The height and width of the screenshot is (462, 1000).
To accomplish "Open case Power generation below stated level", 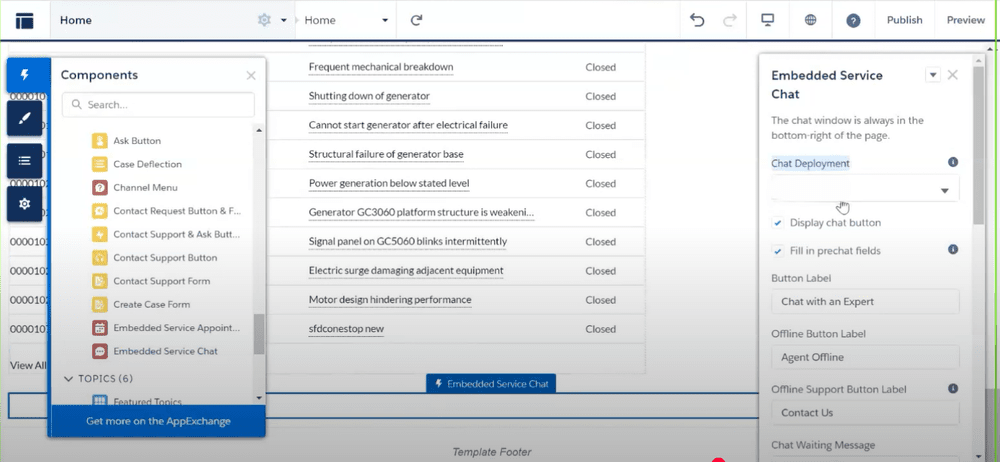I will (389, 184).
